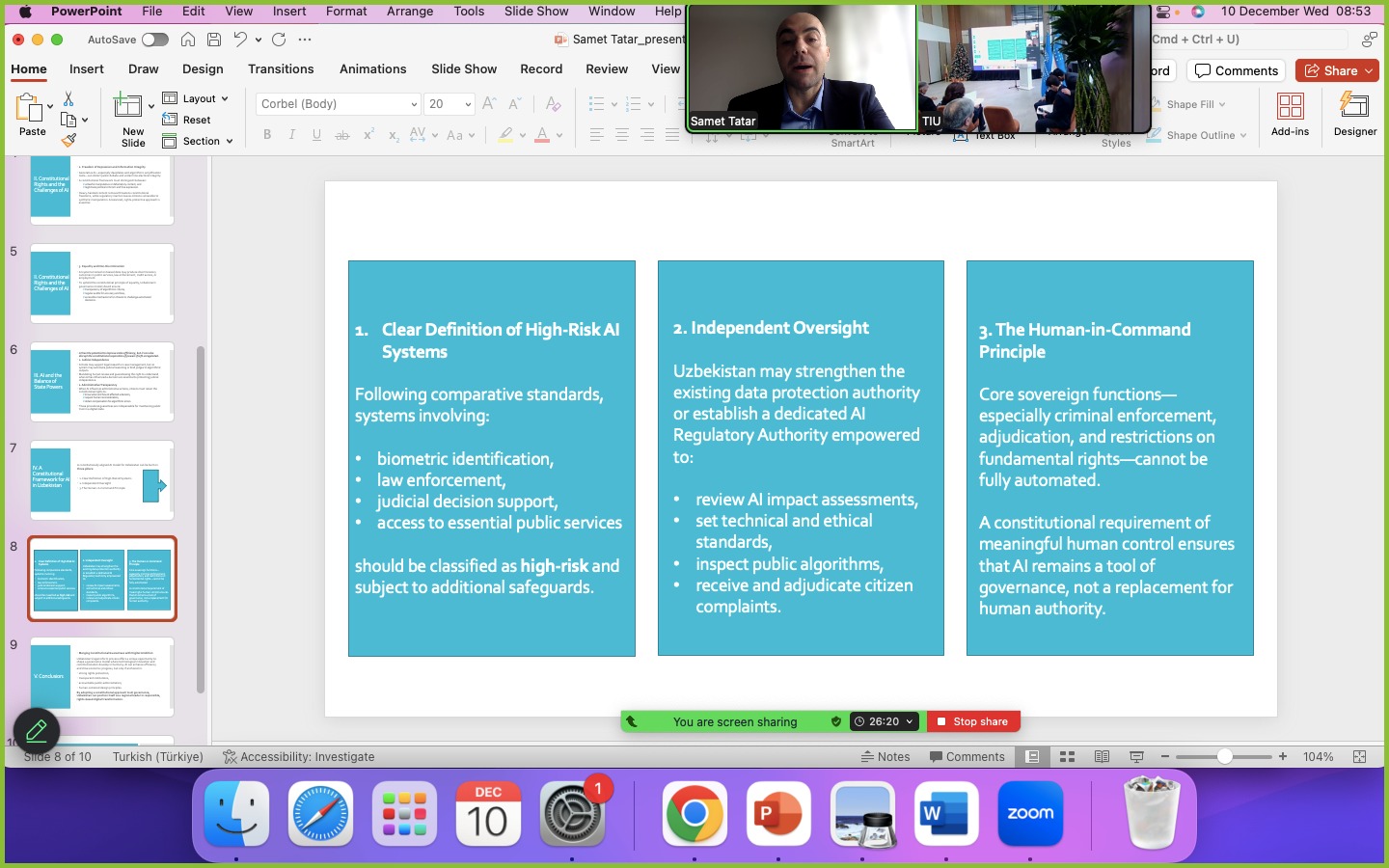1389x868 pixels.
Task: Click the Undo arrow icon
Action: click(x=240, y=40)
